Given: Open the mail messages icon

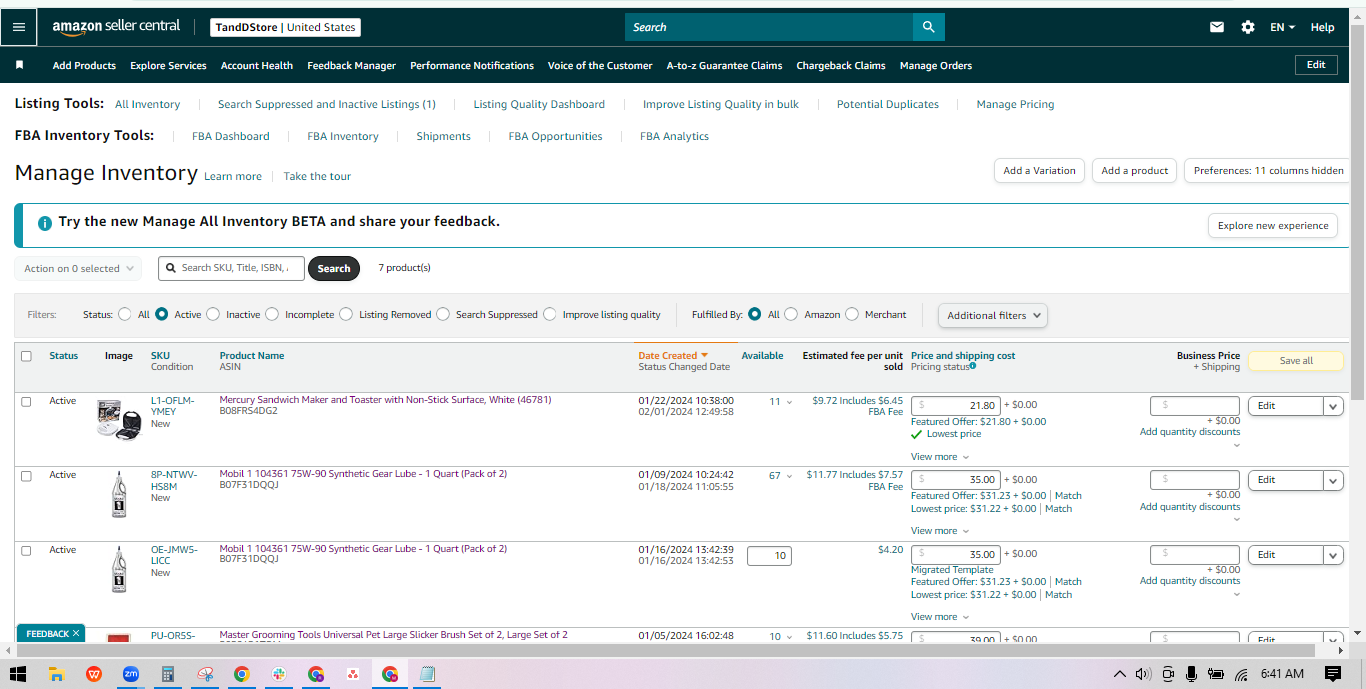Looking at the screenshot, I should pyautogui.click(x=1217, y=27).
